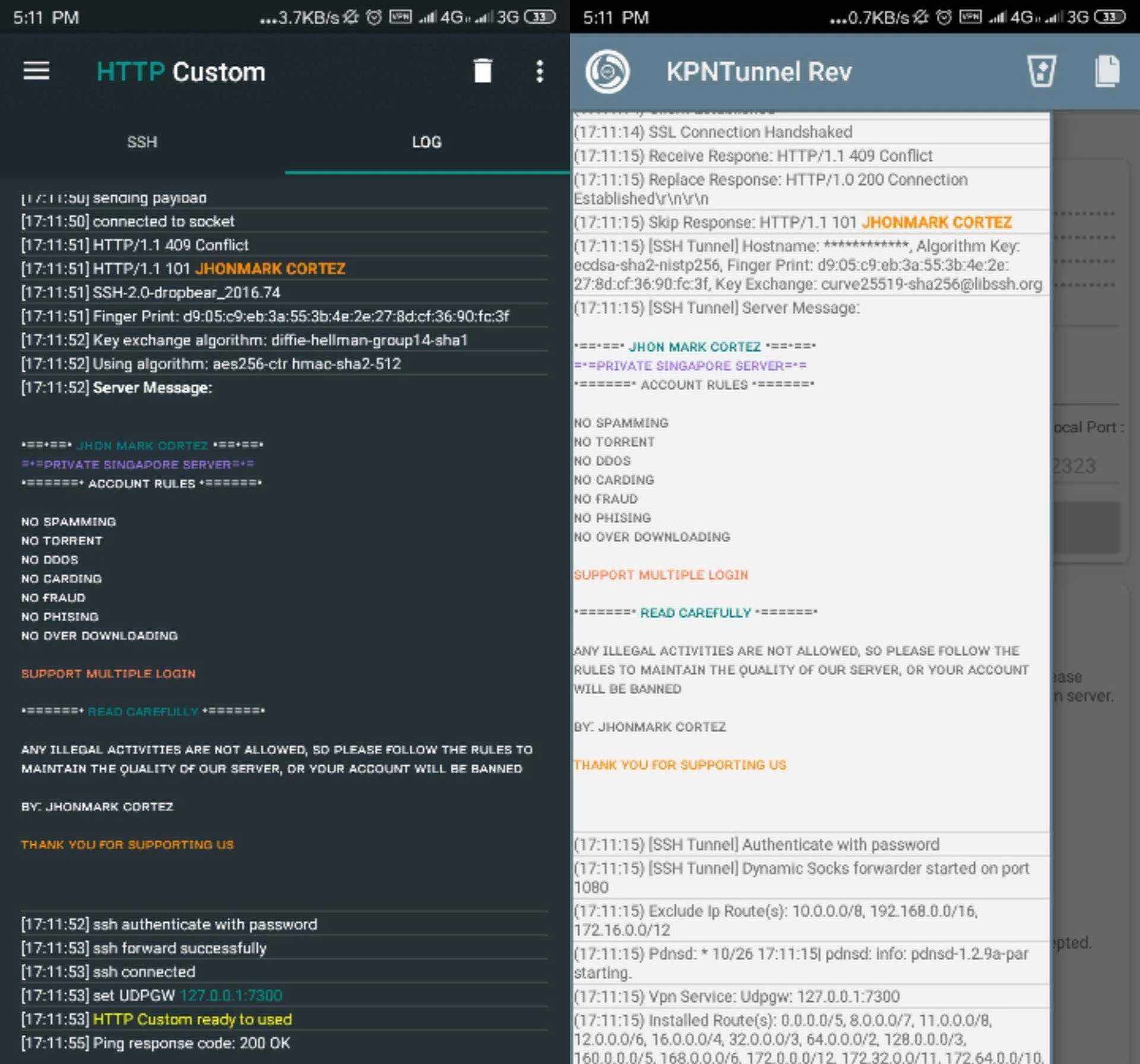
Task: Select the 'Skip Response' line in KPNTunnel
Action: click(810, 222)
